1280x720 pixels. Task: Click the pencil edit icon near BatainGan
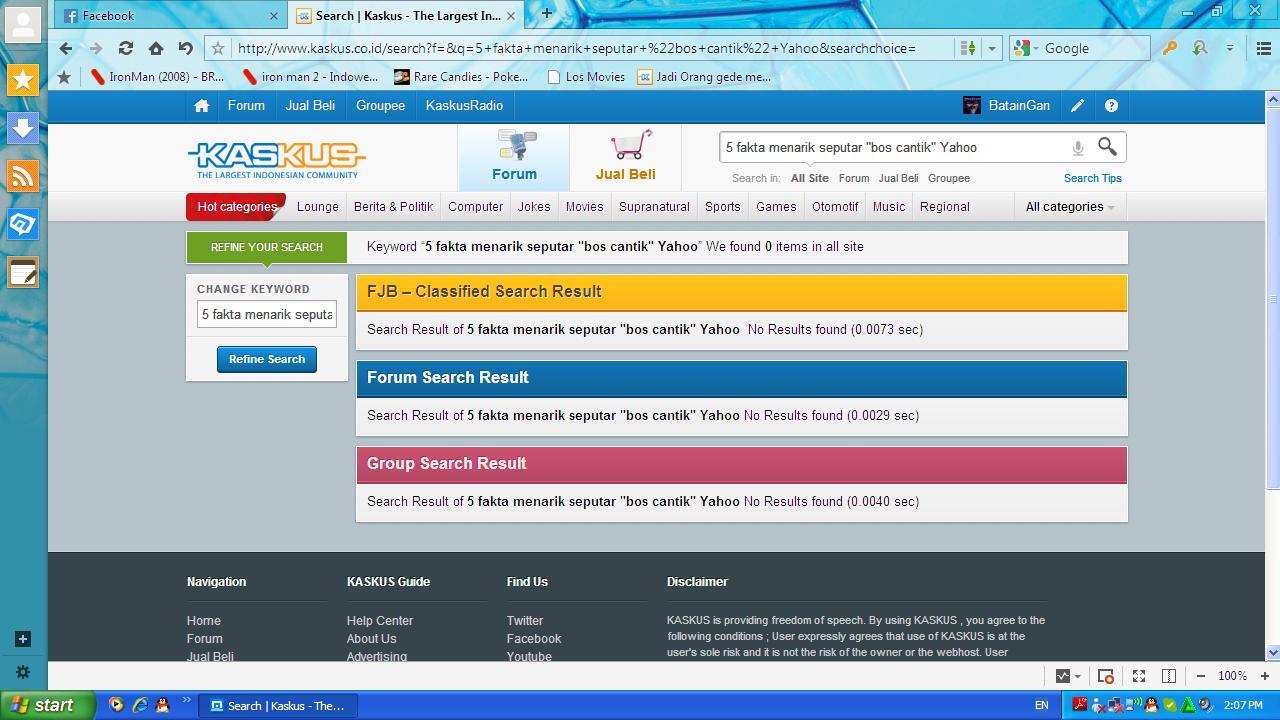[x=1078, y=105]
